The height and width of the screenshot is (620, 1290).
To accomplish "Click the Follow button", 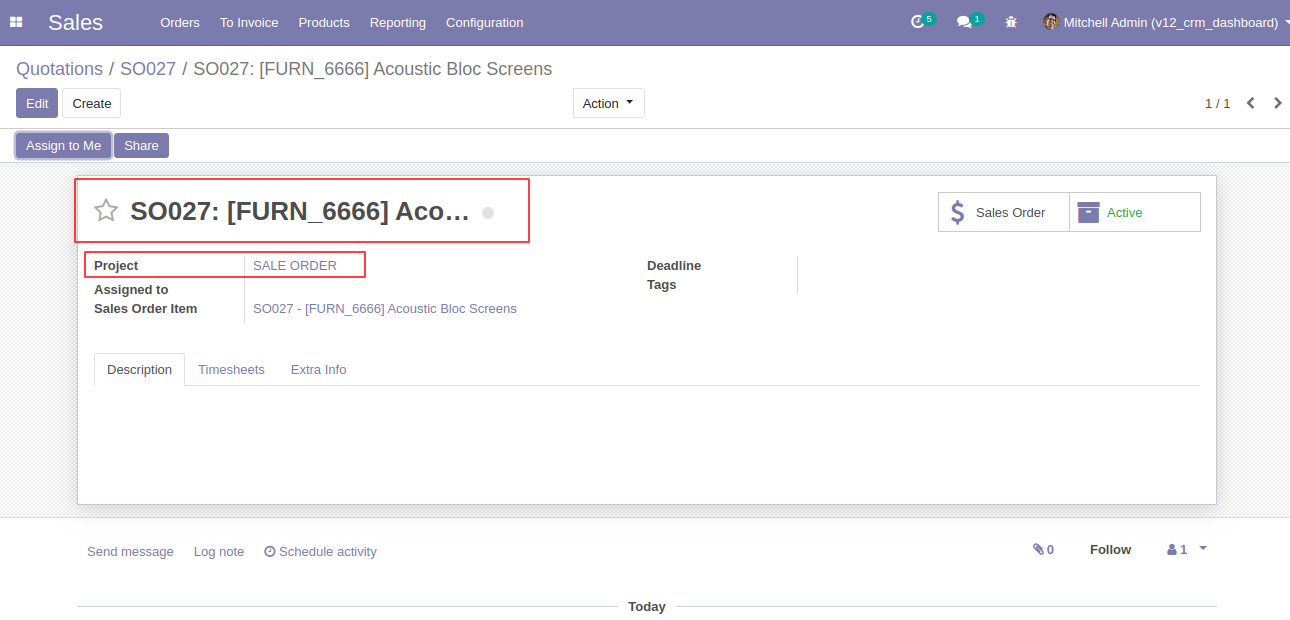I will pos(1110,549).
